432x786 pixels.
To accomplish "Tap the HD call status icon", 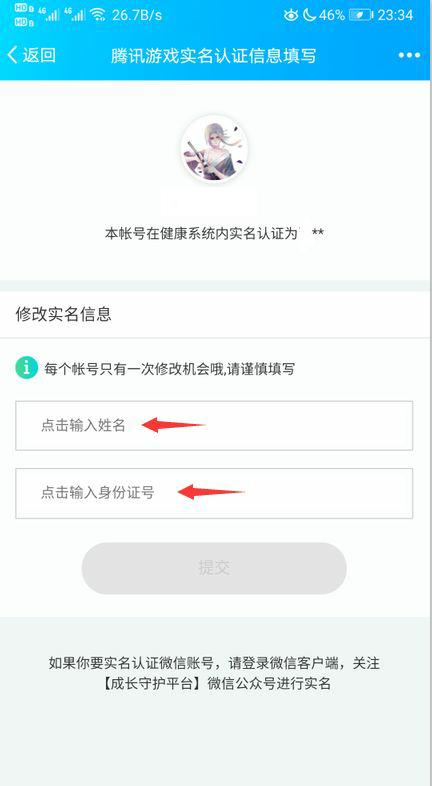I will click(x=21, y=15).
